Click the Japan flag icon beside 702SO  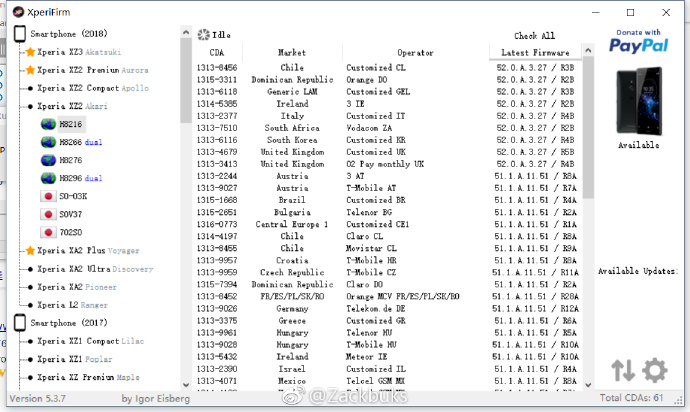point(48,232)
